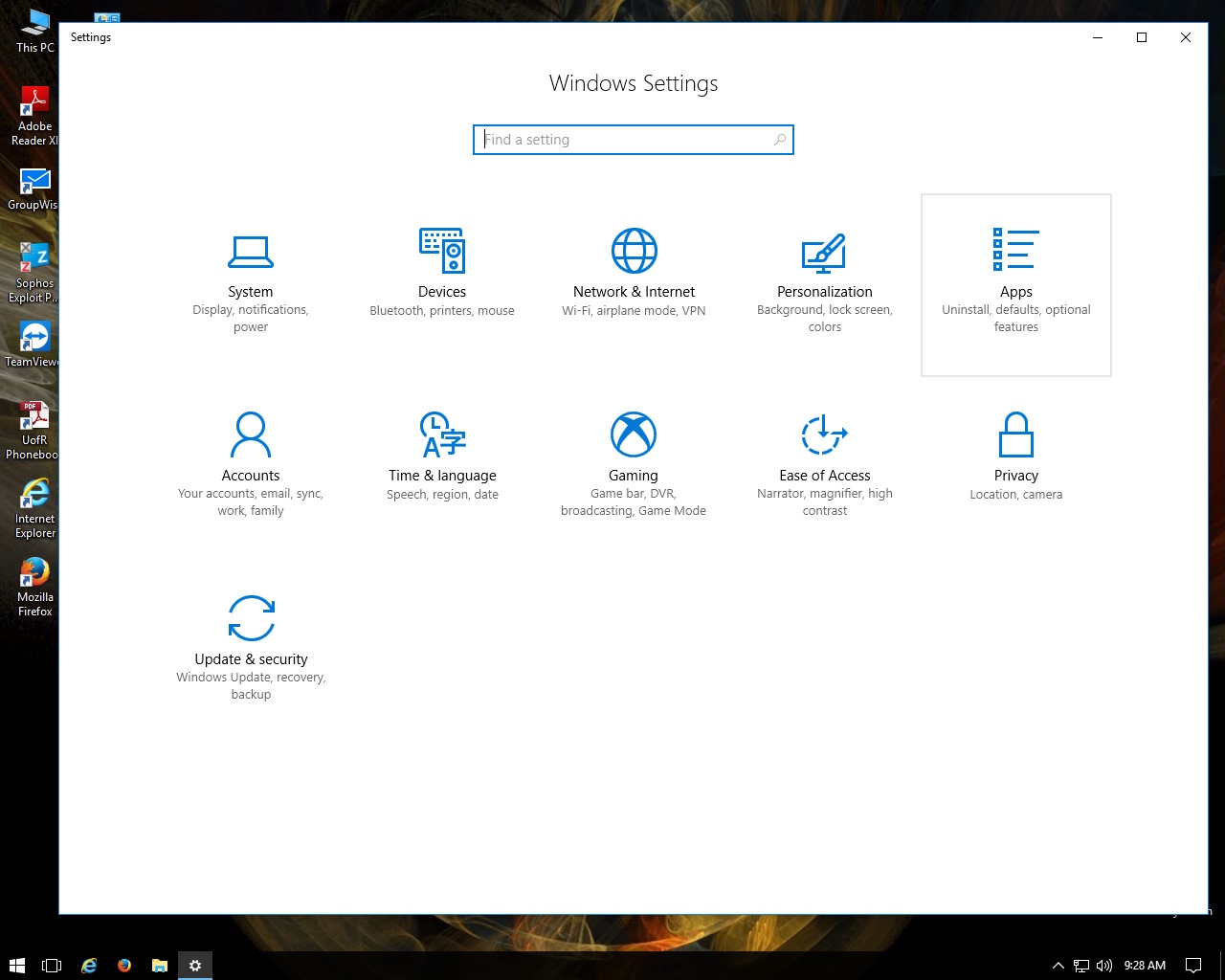
Task: Open Gaming Xbox icon
Action: pos(634,434)
